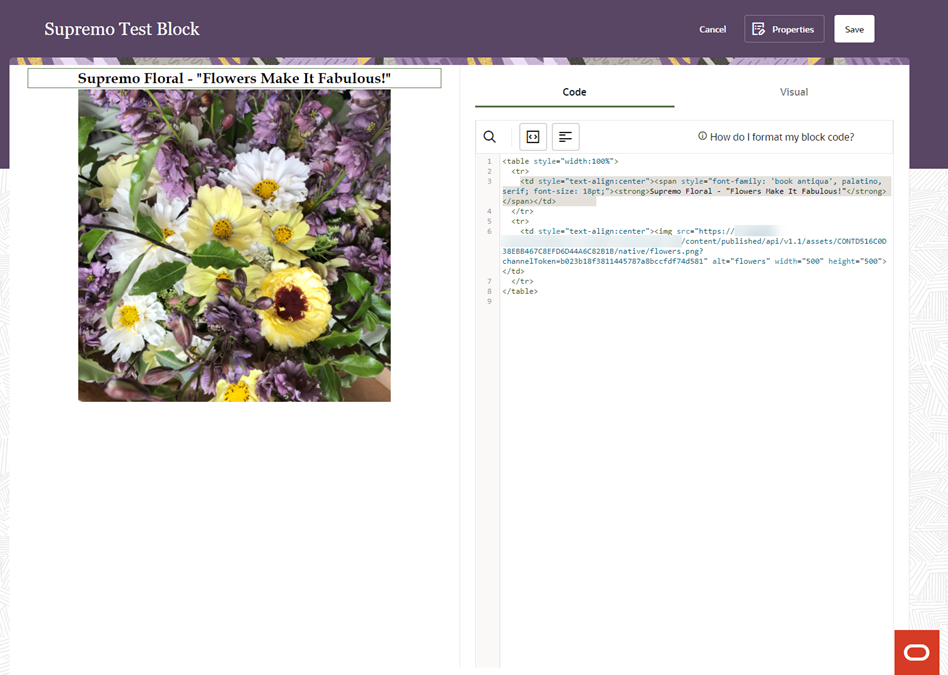948x675 pixels.
Task: Select the Supremo Floral heading in preview
Action: coord(235,79)
